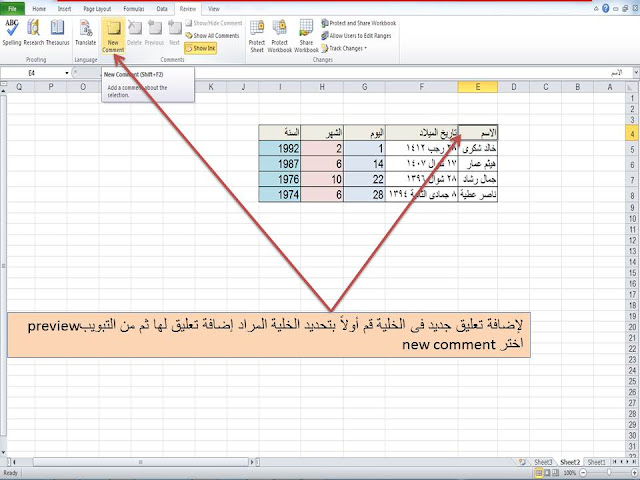Switch to the View tab
This screenshot has height=480, width=640.
214,8
